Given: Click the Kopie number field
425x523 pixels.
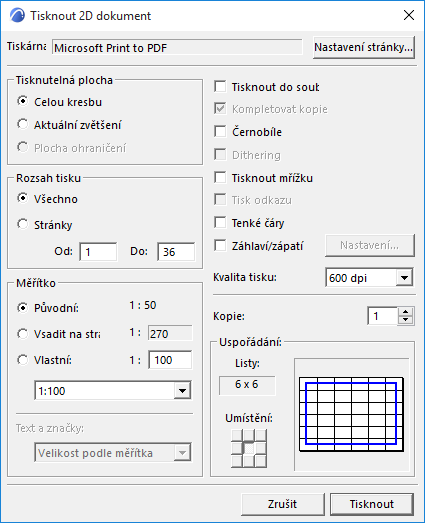Looking at the screenshot, I should point(383,316).
